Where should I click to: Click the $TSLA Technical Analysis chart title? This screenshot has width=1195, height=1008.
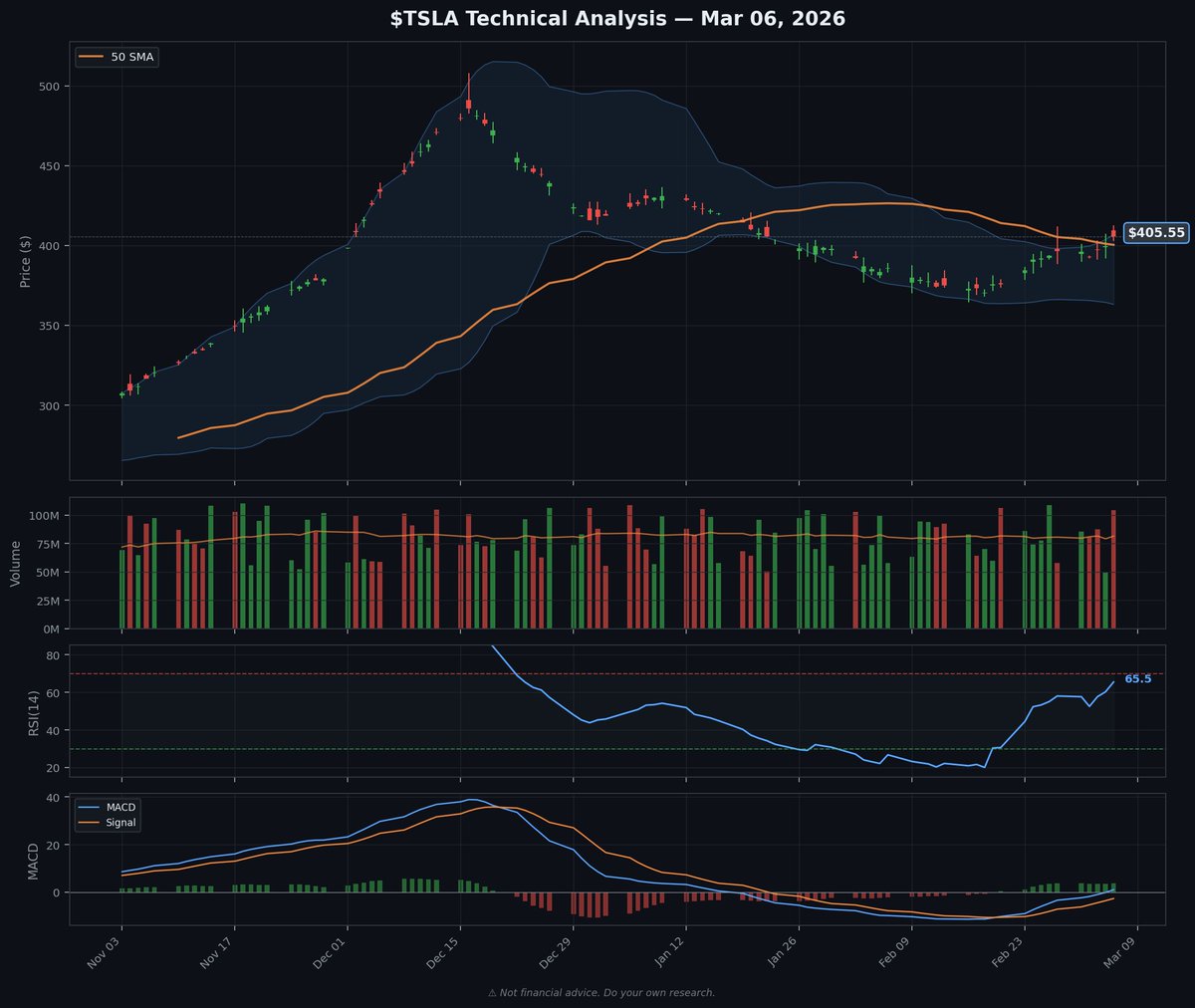click(x=617, y=19)
